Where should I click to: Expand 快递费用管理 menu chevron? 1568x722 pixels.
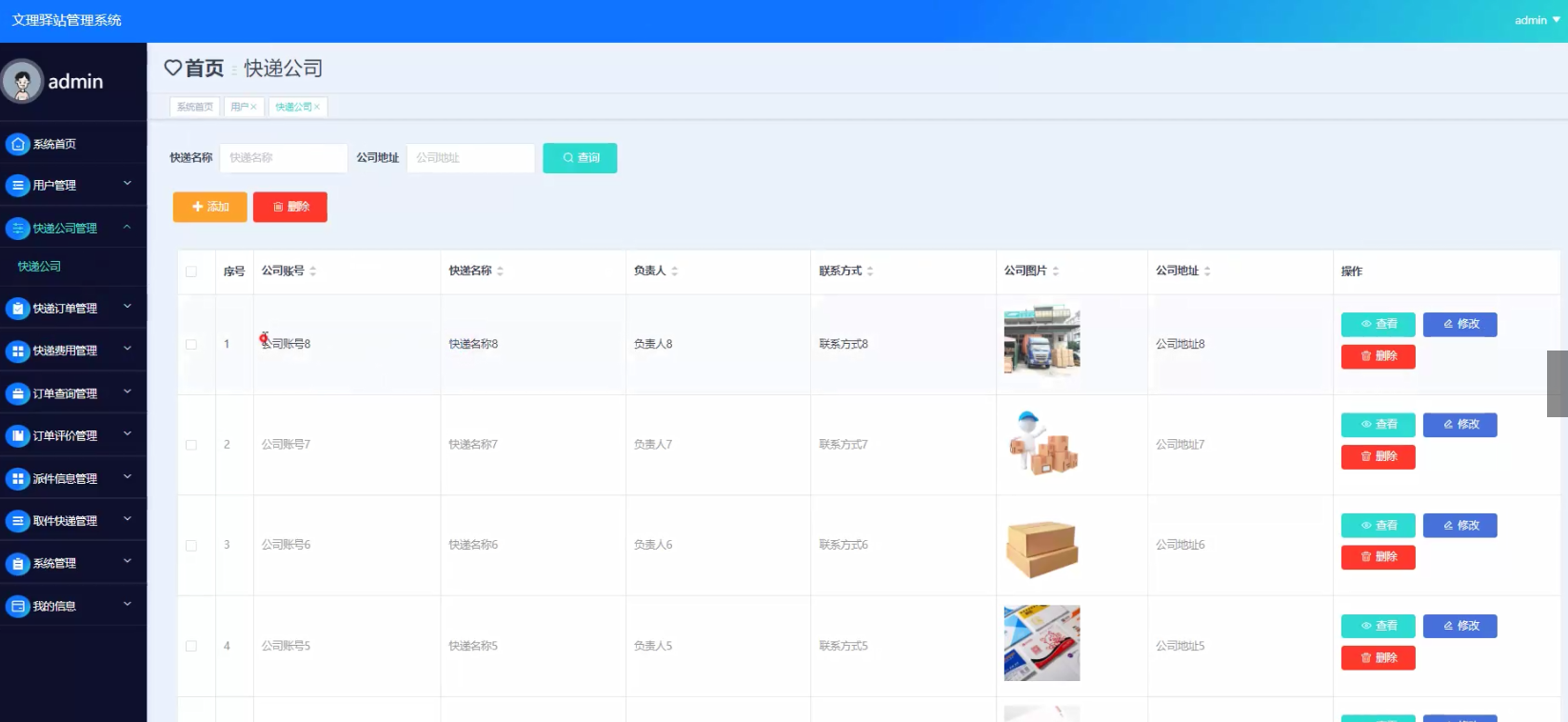point(128,349)
